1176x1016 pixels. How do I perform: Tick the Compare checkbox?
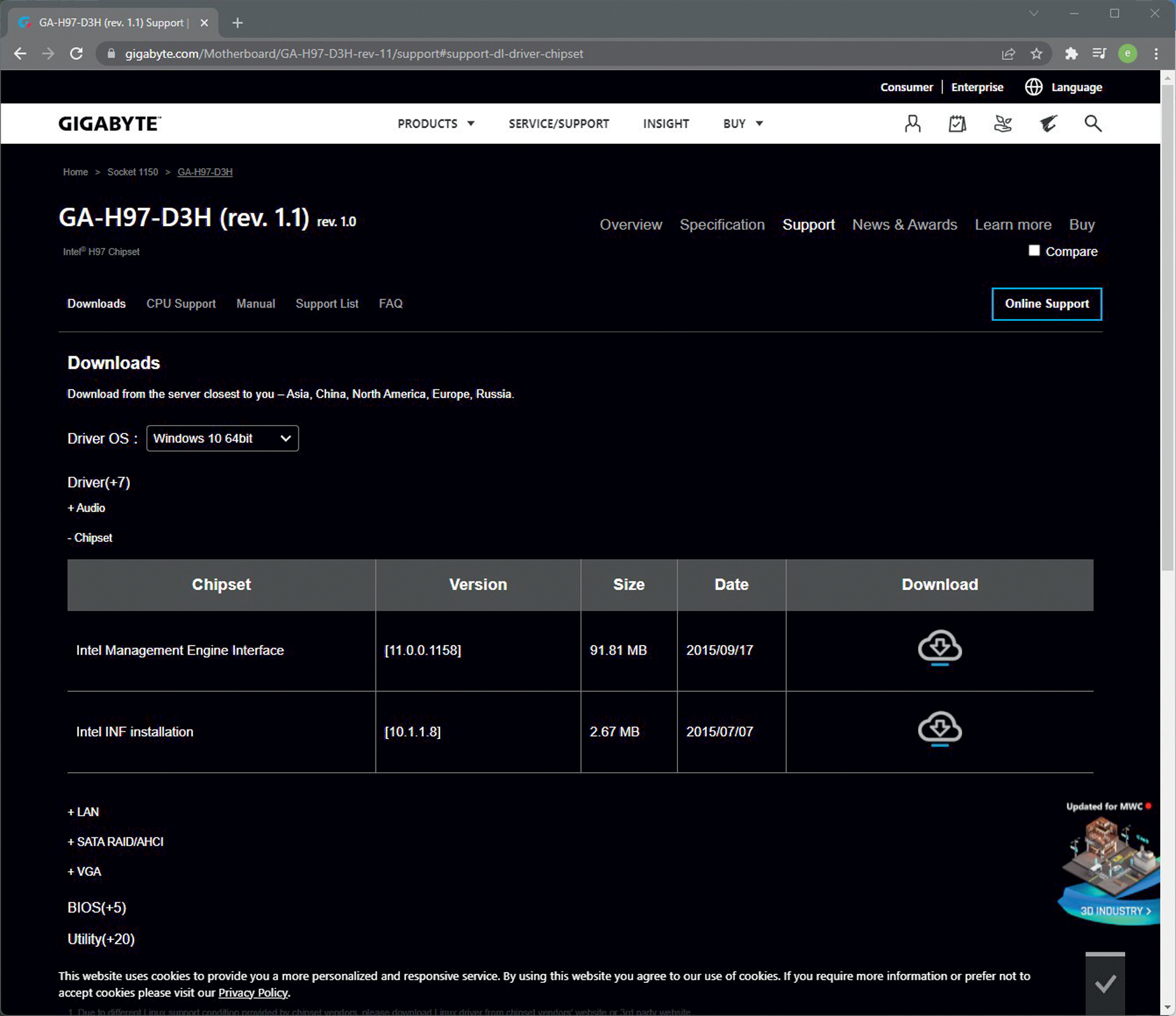[x=1034, y=250]
